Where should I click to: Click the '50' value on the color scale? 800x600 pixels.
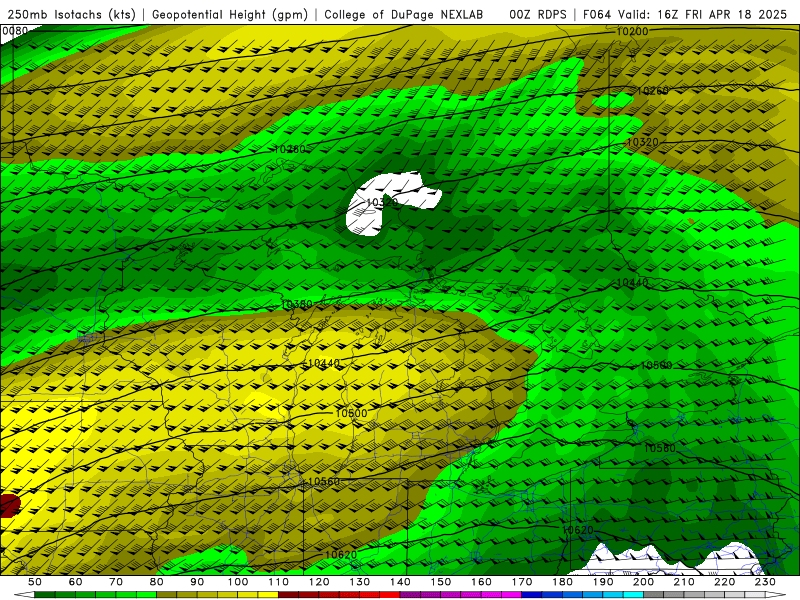(x=35, y=582)
